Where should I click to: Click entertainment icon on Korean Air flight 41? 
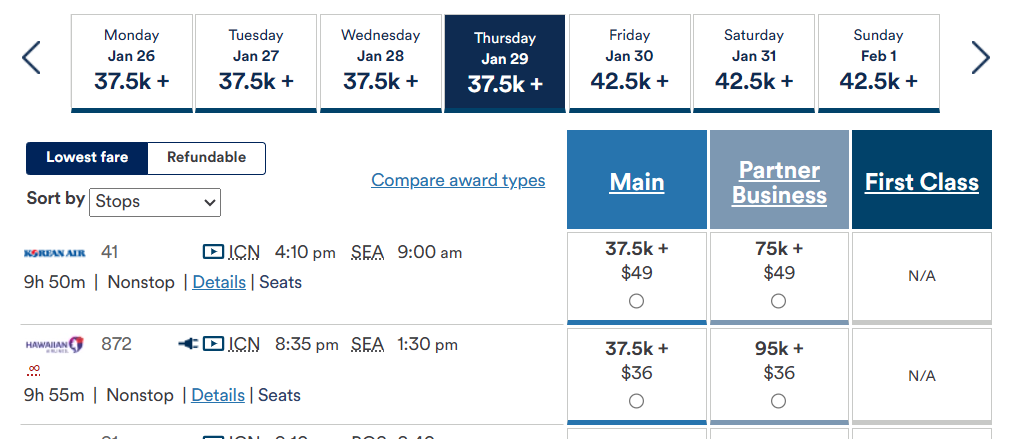point(212,252)
